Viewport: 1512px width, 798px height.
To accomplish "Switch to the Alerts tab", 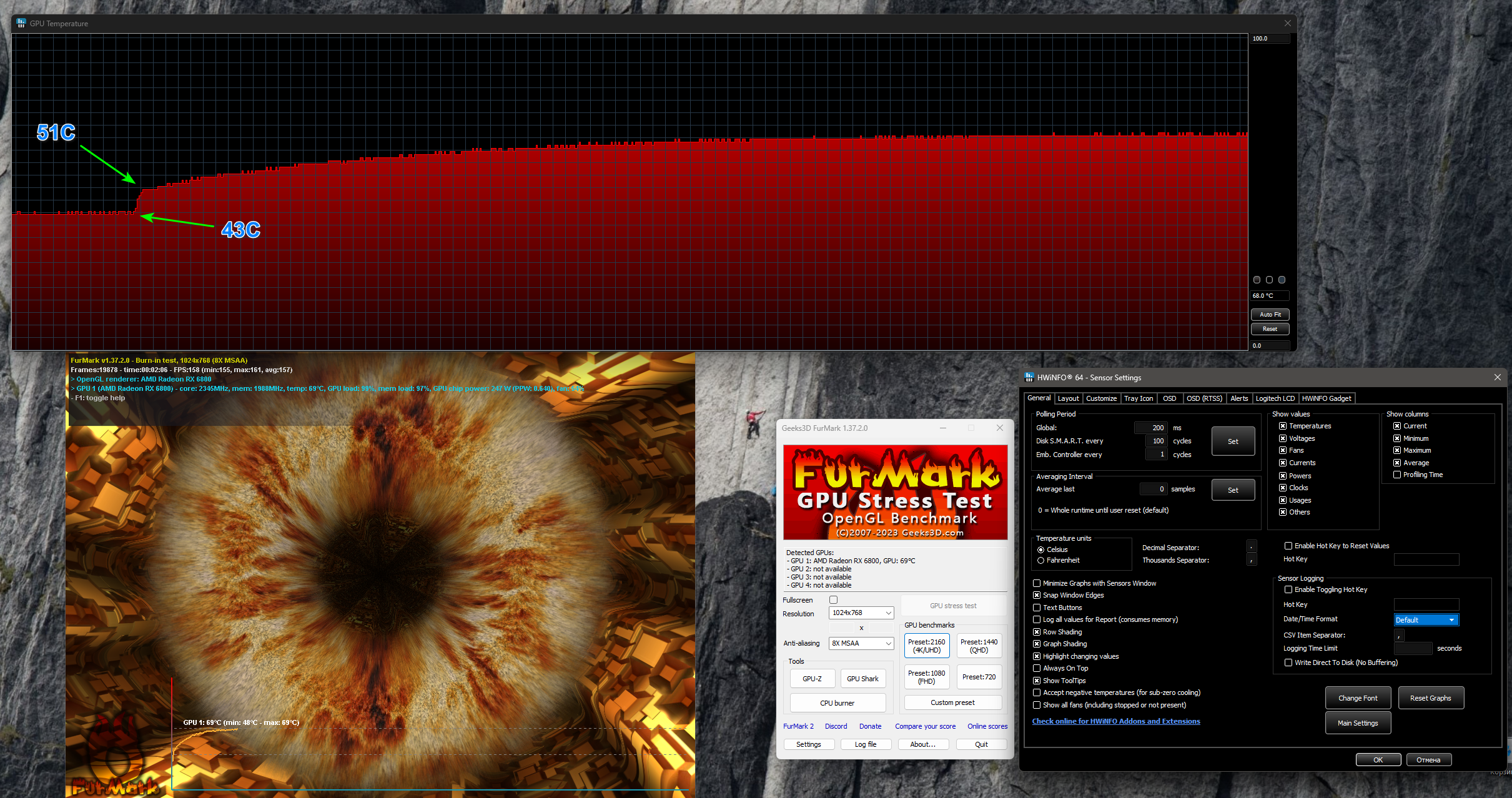I will [x=1239, y=398].
